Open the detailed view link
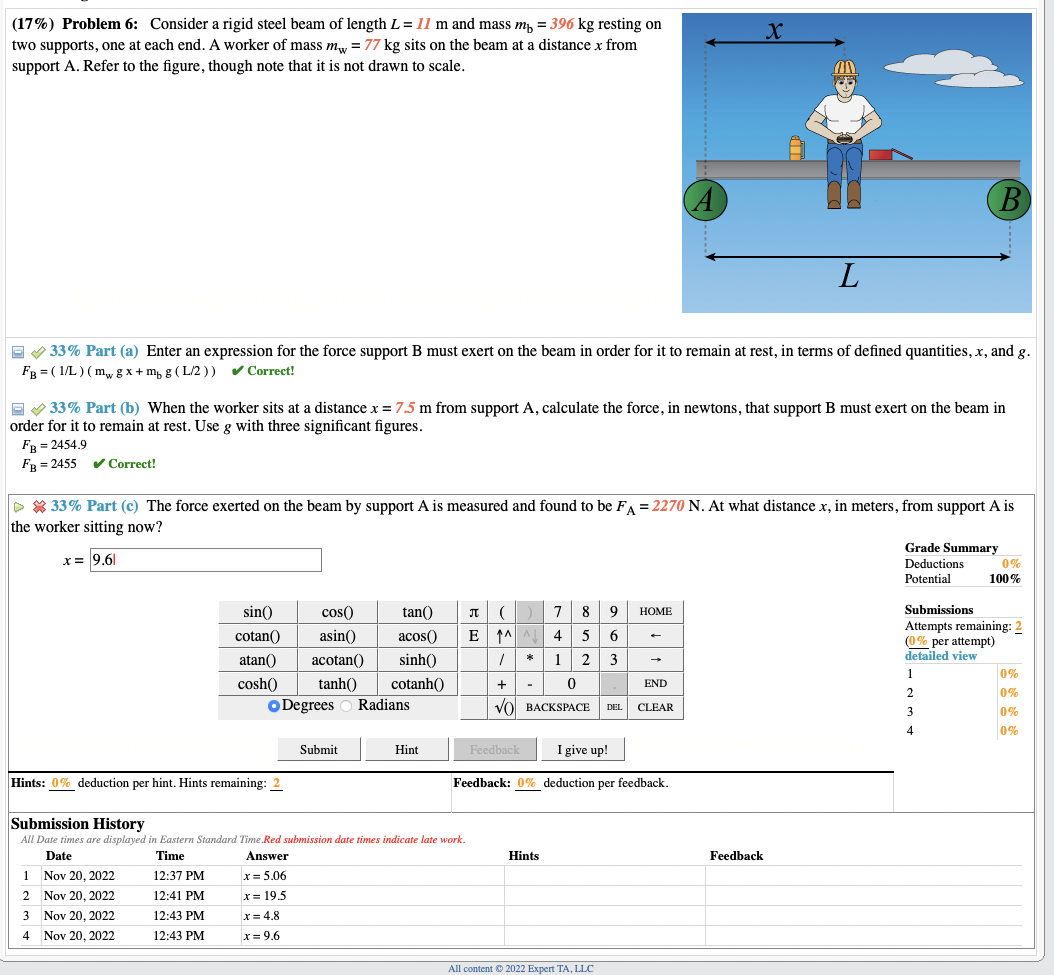Screen dimensions: 1054x975 939,655
